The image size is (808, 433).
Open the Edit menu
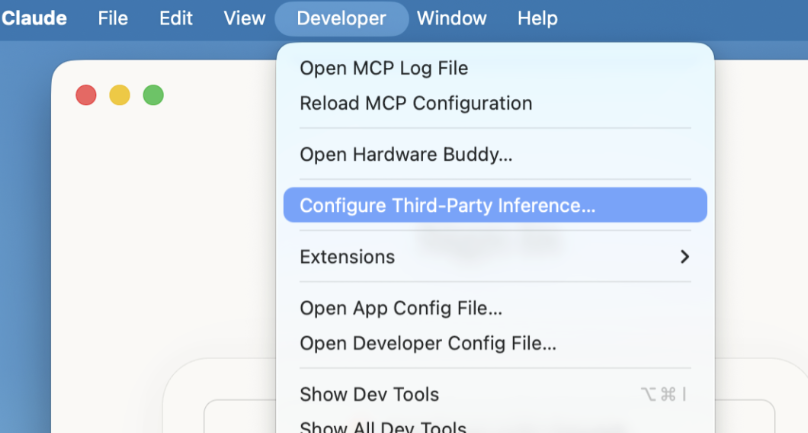pos(176,19)
